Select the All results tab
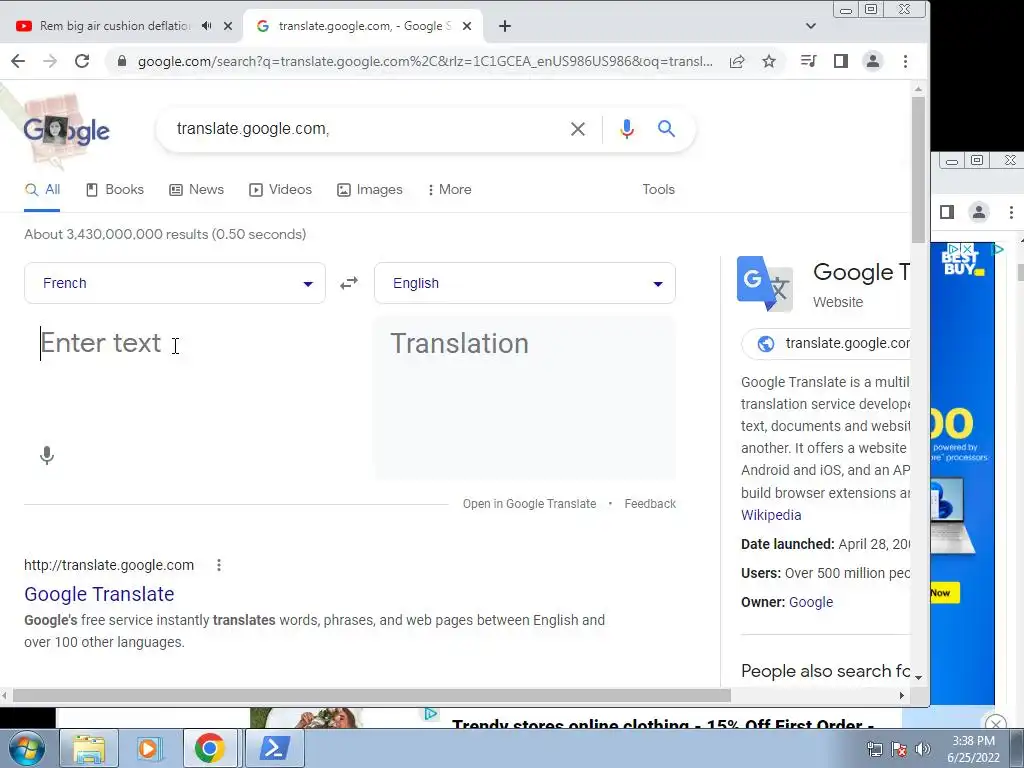1024x768 pixels. pyautogui.click(x=42, y=189)
